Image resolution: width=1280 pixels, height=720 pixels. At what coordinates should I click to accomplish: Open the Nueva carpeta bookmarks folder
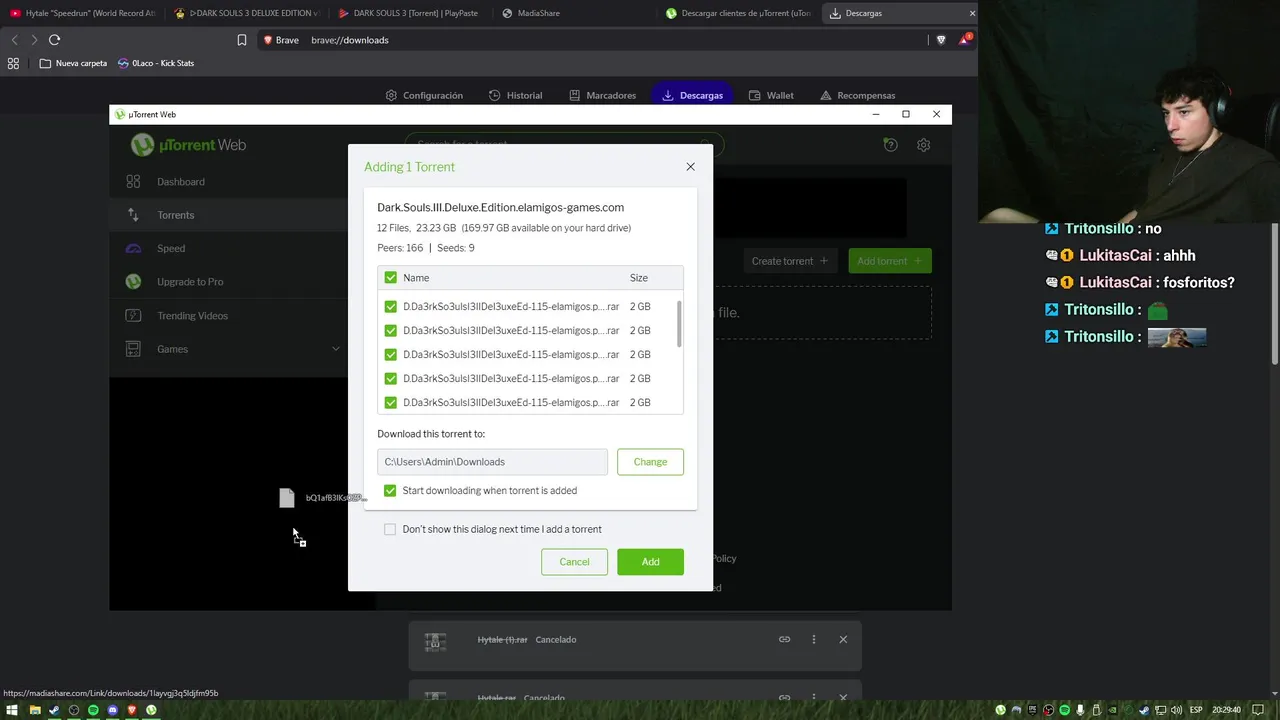point(73,63)
